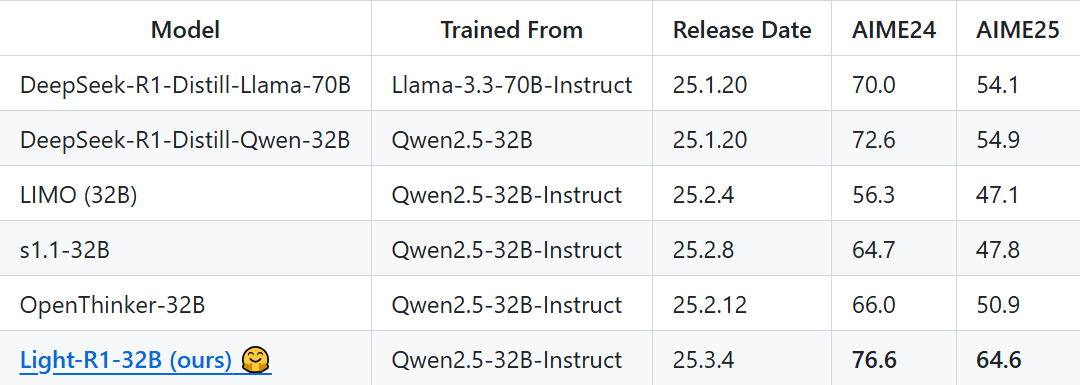This screenshot has width=1080, height=385.
Task: Select the LIMO (32B) model cell
Action: pyautogui.click(x=79, y=195)
